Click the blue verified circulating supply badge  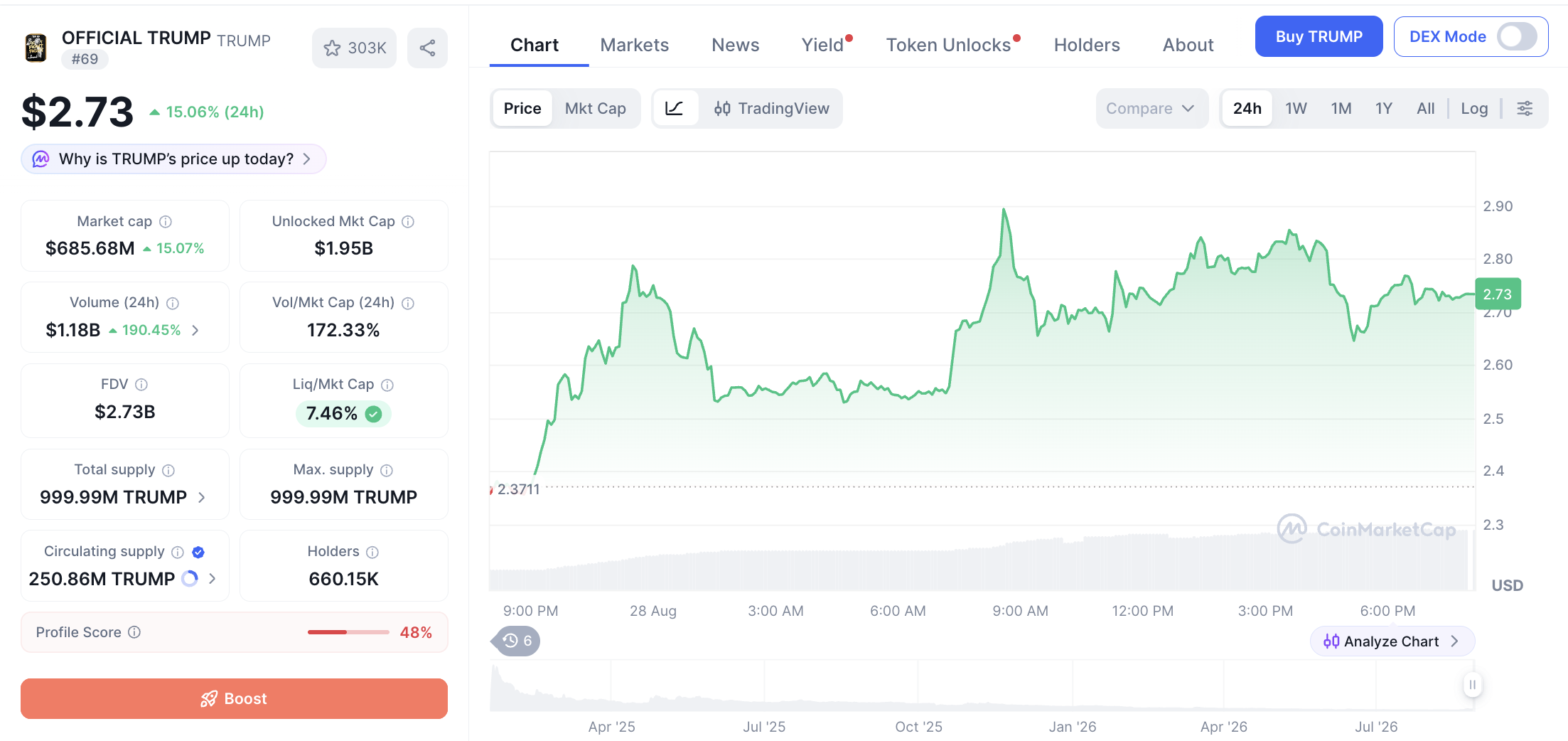pos(198,552)
